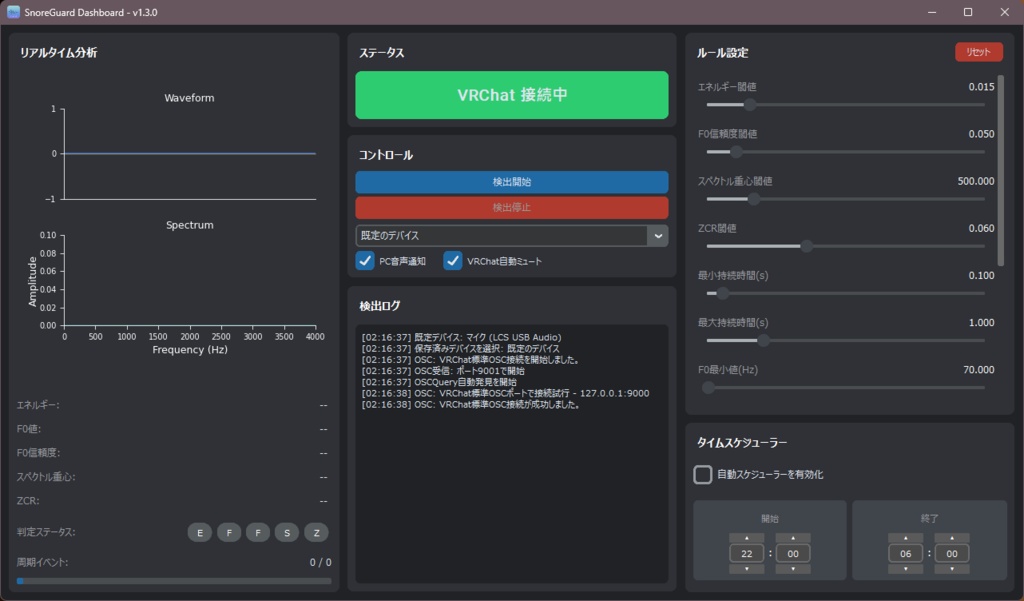Click the second F (F0信頼度) status badge
The image size is (1024, 601).
257,532
